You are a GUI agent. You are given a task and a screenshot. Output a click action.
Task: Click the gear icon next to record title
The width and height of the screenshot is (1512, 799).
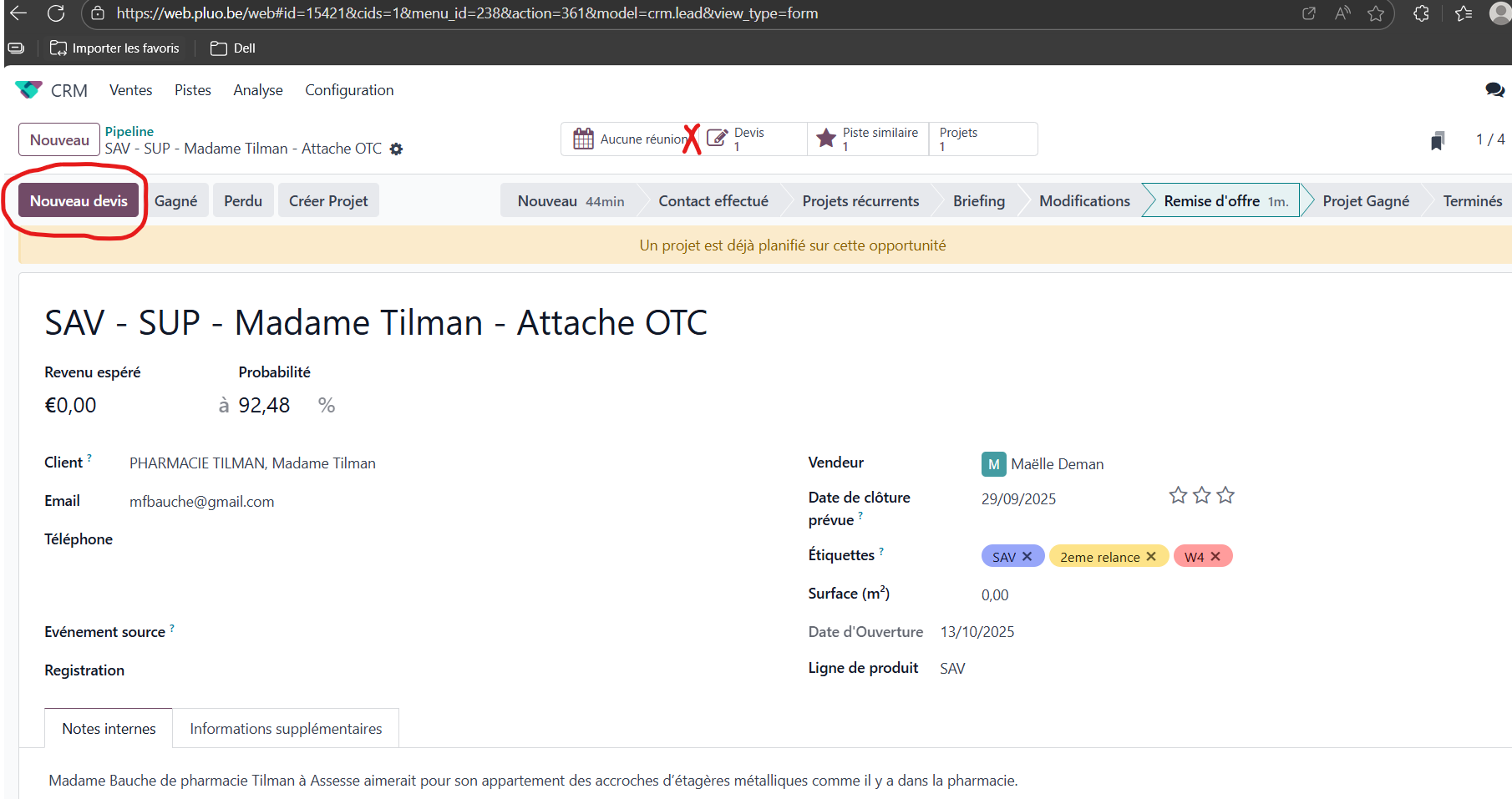coord(396,149)
